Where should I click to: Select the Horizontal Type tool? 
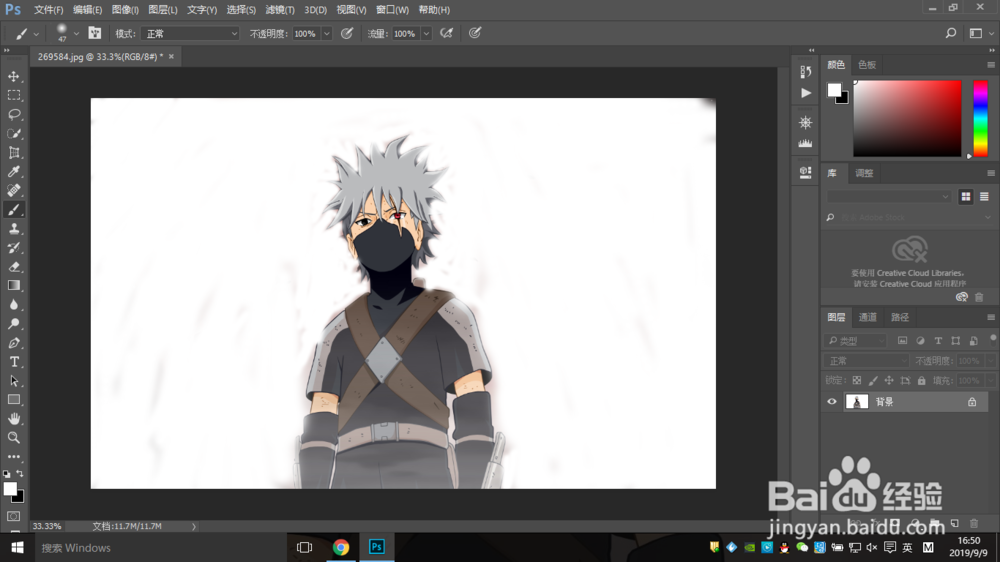pos(14,362)
